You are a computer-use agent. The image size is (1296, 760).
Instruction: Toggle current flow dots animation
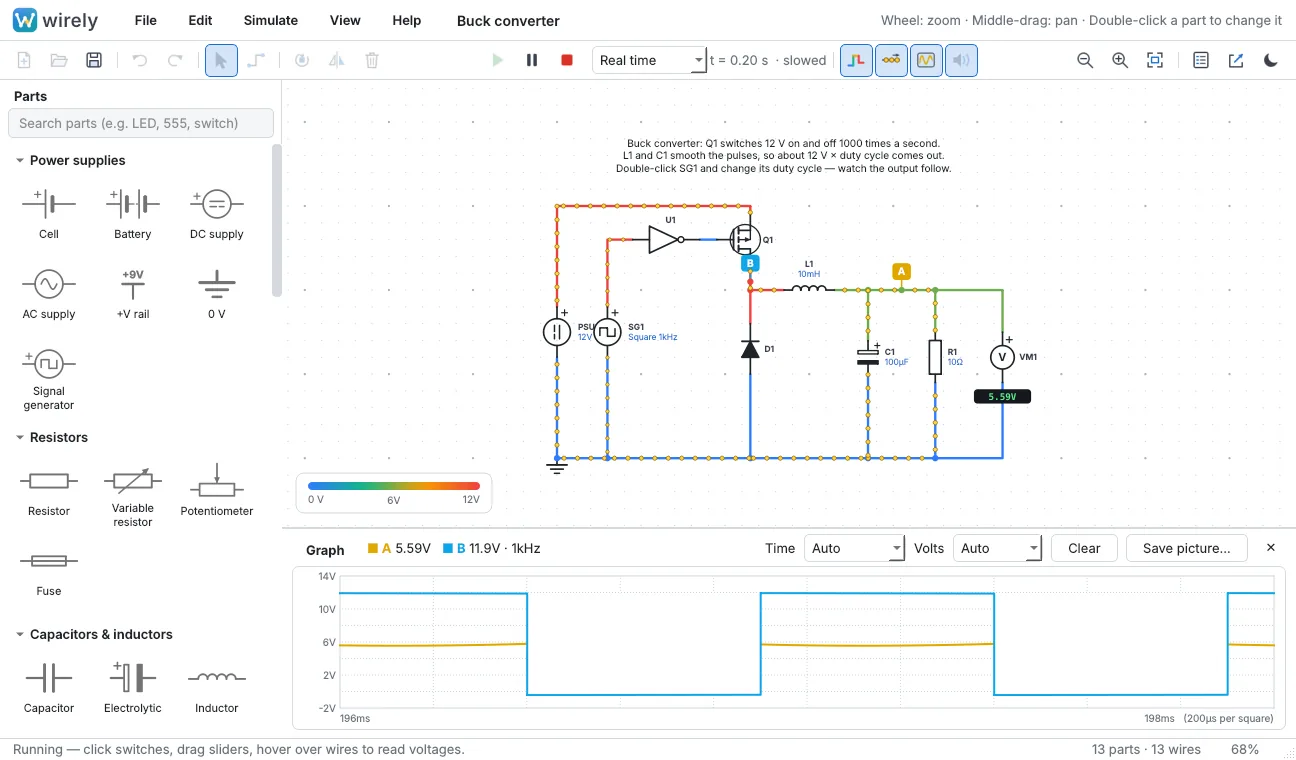pos(891,60)
